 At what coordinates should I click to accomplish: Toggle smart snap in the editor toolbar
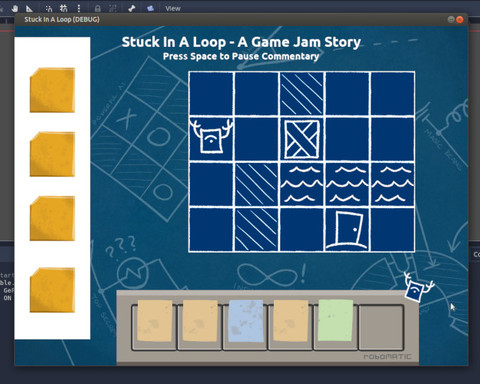(x=49, y=9)
